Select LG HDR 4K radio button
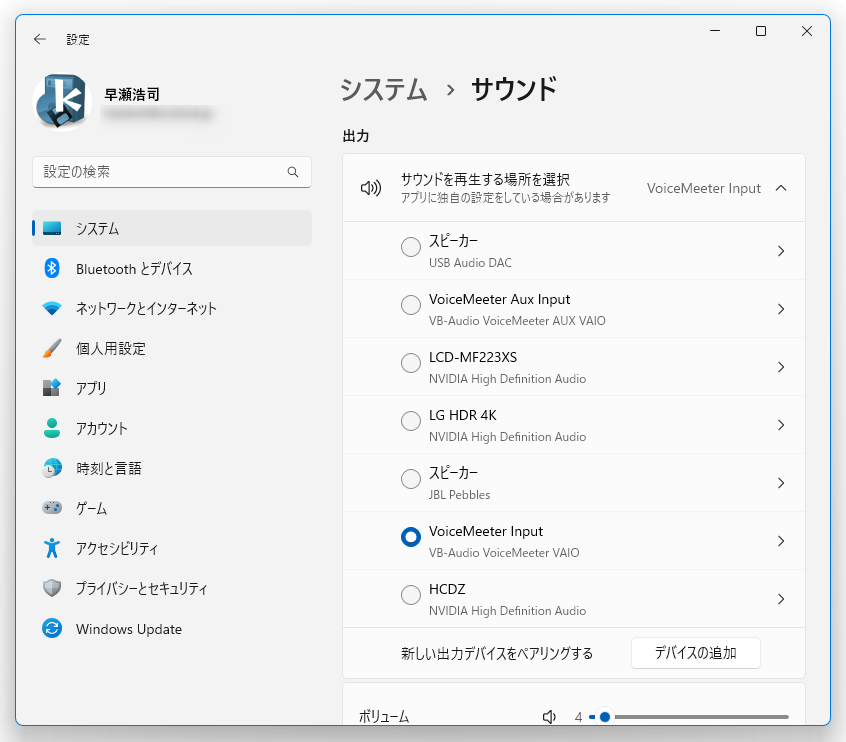 [411, 421]
